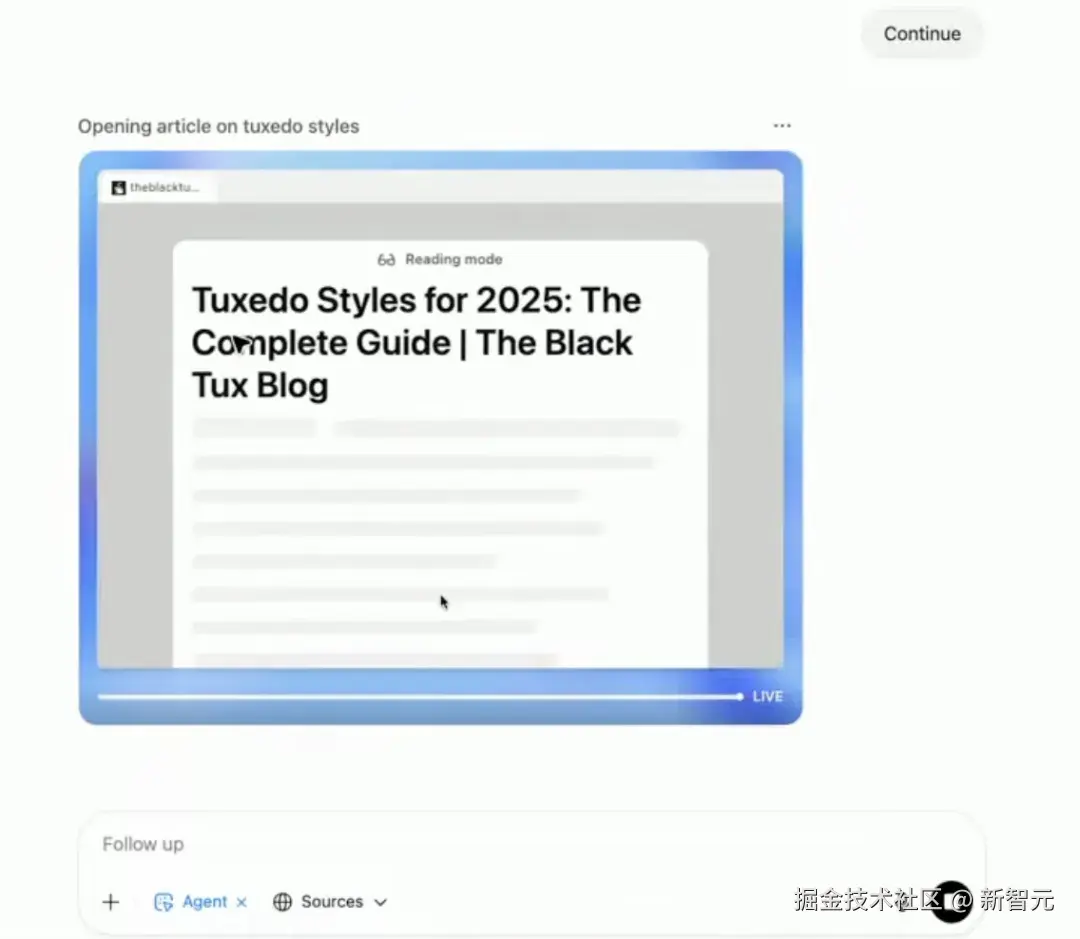Remove the Agent chip with the X
This screenshot has height=939, width=1080.
(x=241, y=902)
